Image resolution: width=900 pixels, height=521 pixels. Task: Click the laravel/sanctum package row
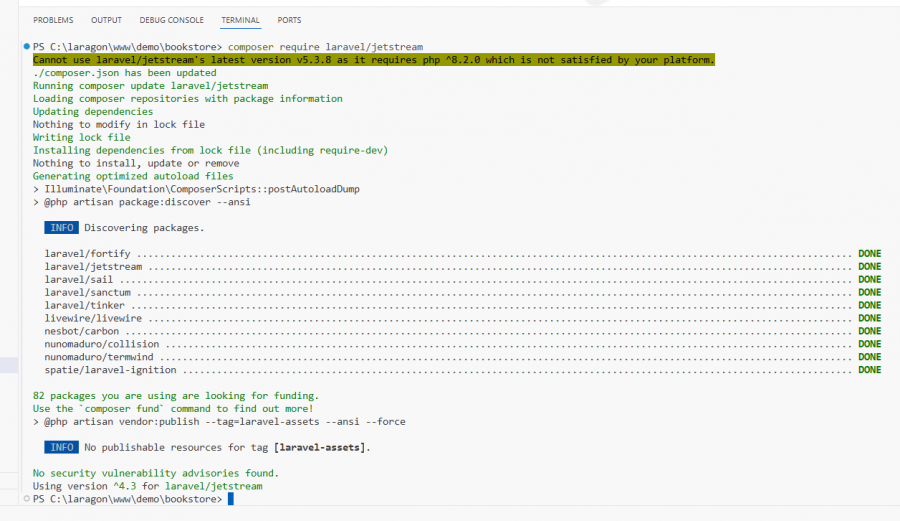463,292
